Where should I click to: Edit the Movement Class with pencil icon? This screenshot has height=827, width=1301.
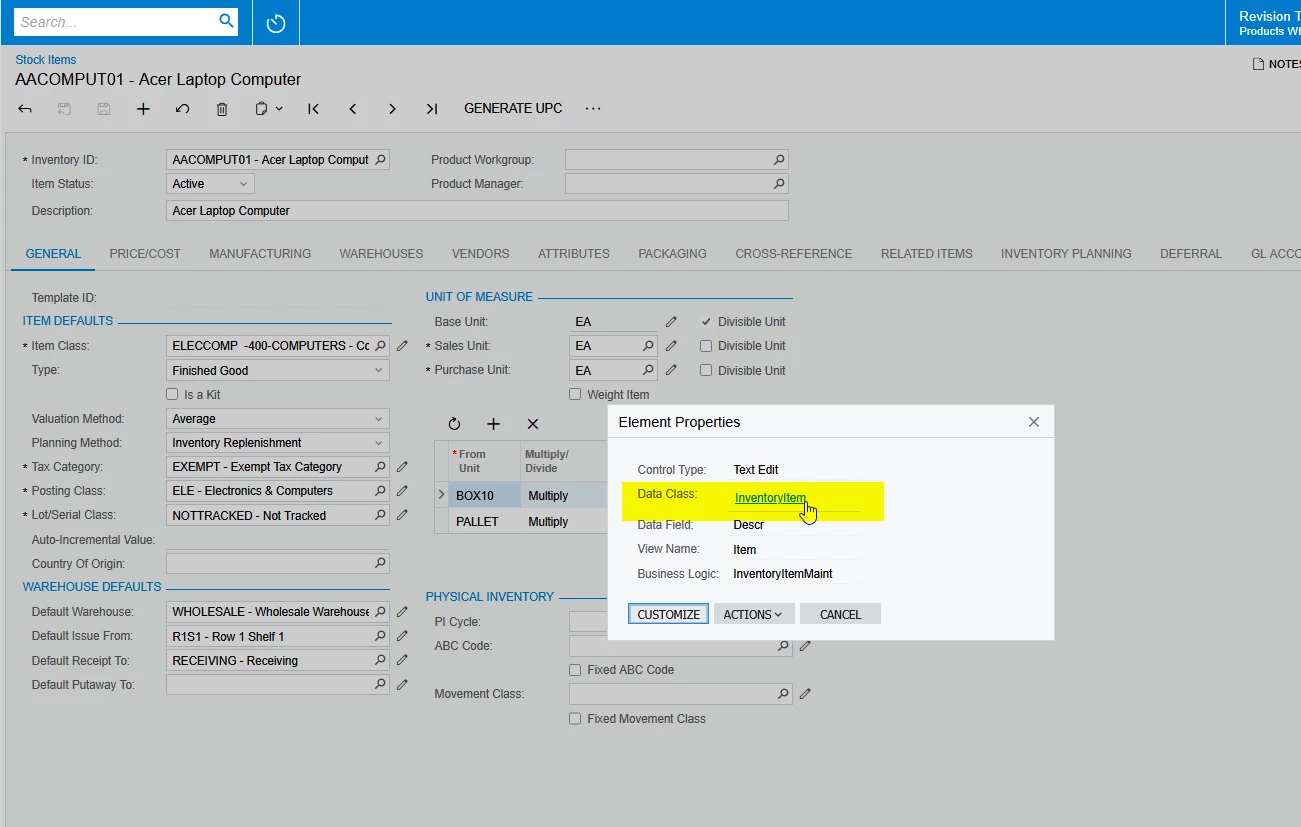(805, 694)
